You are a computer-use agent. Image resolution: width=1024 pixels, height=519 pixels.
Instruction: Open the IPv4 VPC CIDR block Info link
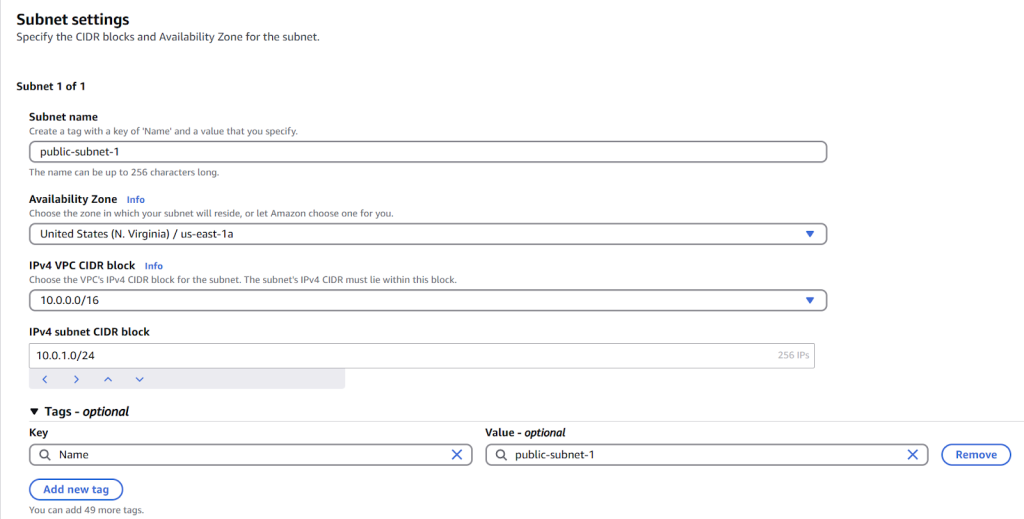[x=153, y=266]
